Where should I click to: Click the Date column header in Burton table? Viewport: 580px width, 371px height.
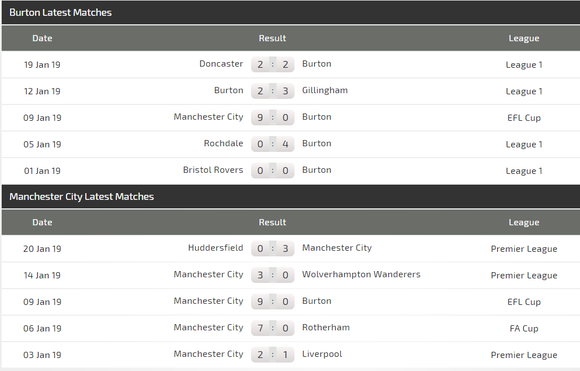[x=42, y=38]
